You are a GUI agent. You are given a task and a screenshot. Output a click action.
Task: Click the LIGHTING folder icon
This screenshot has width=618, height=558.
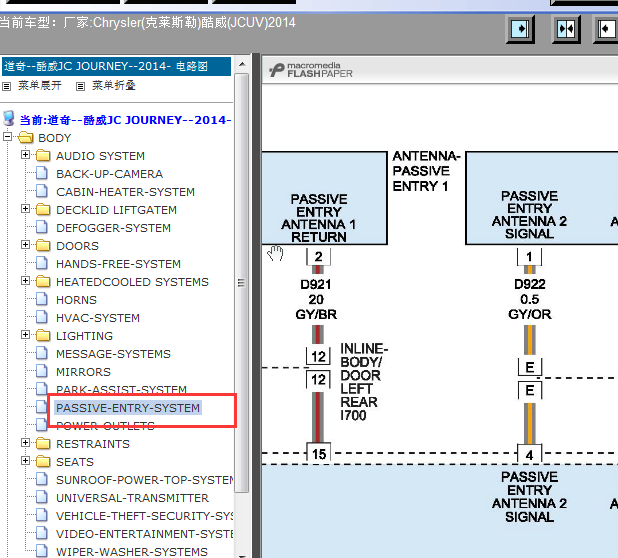43,336
